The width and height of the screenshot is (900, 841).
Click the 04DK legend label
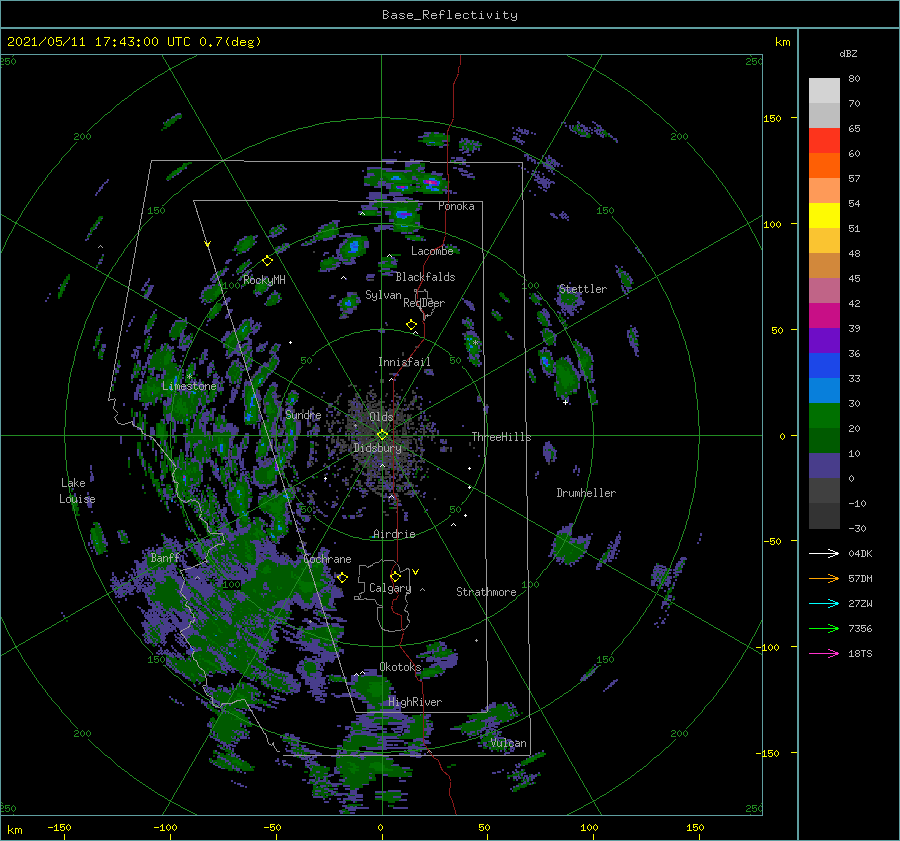[860, 553]
